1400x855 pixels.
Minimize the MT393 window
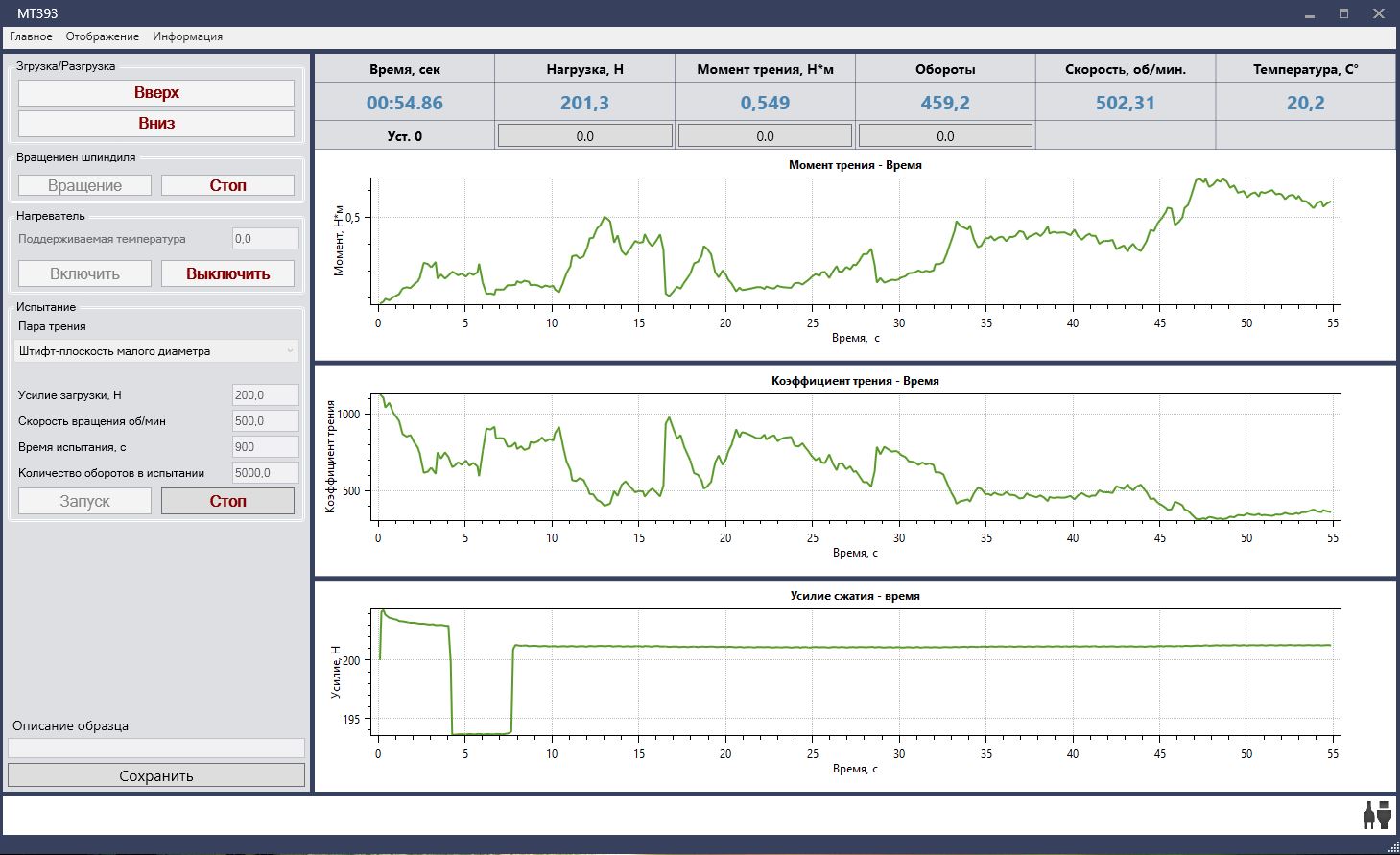point(1311,13)
